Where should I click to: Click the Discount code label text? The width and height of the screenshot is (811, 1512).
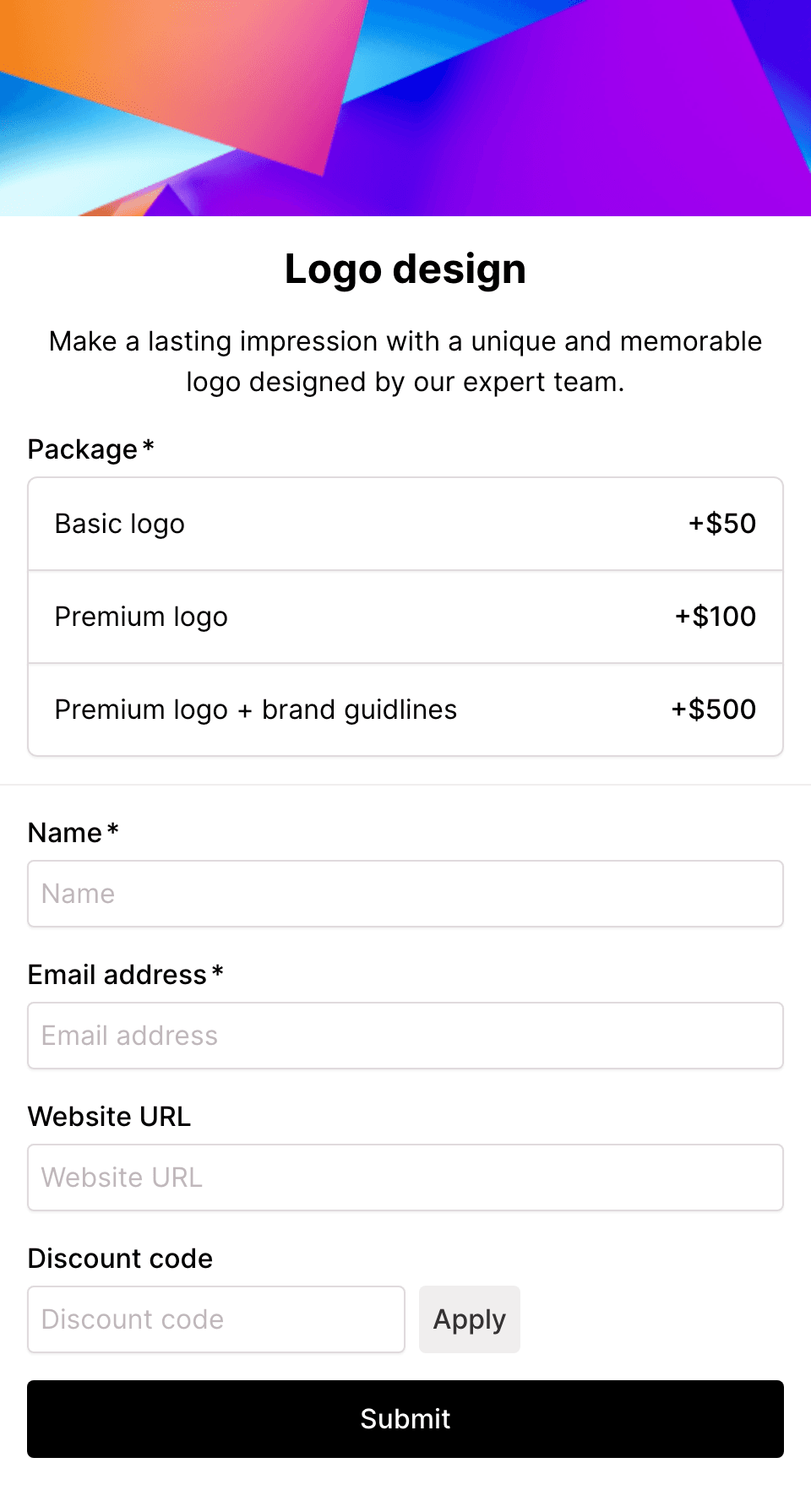point(120,1259)
